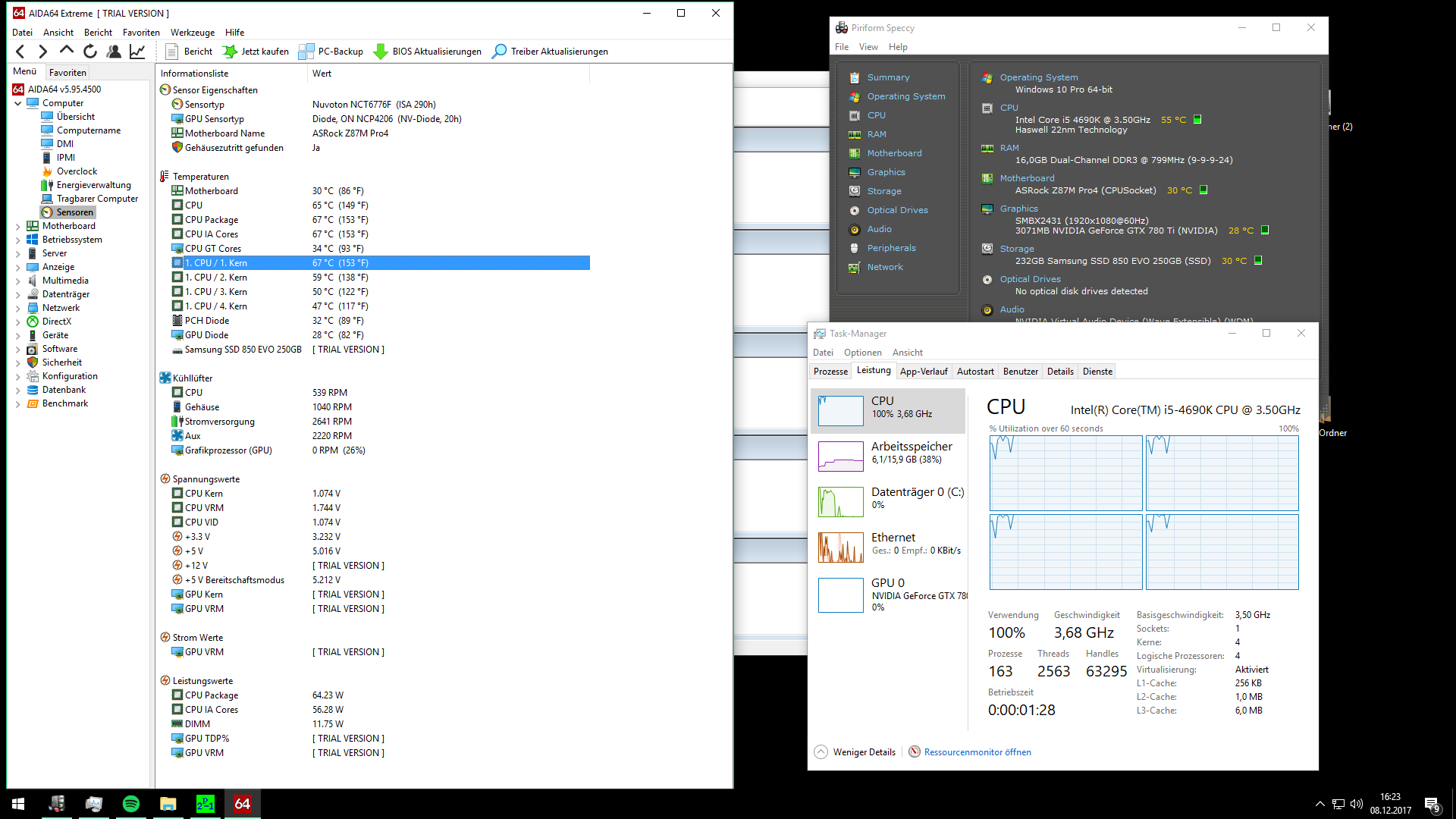
Task: Expand the Netzwerk tree node
Action: click(x=18, y=308)
